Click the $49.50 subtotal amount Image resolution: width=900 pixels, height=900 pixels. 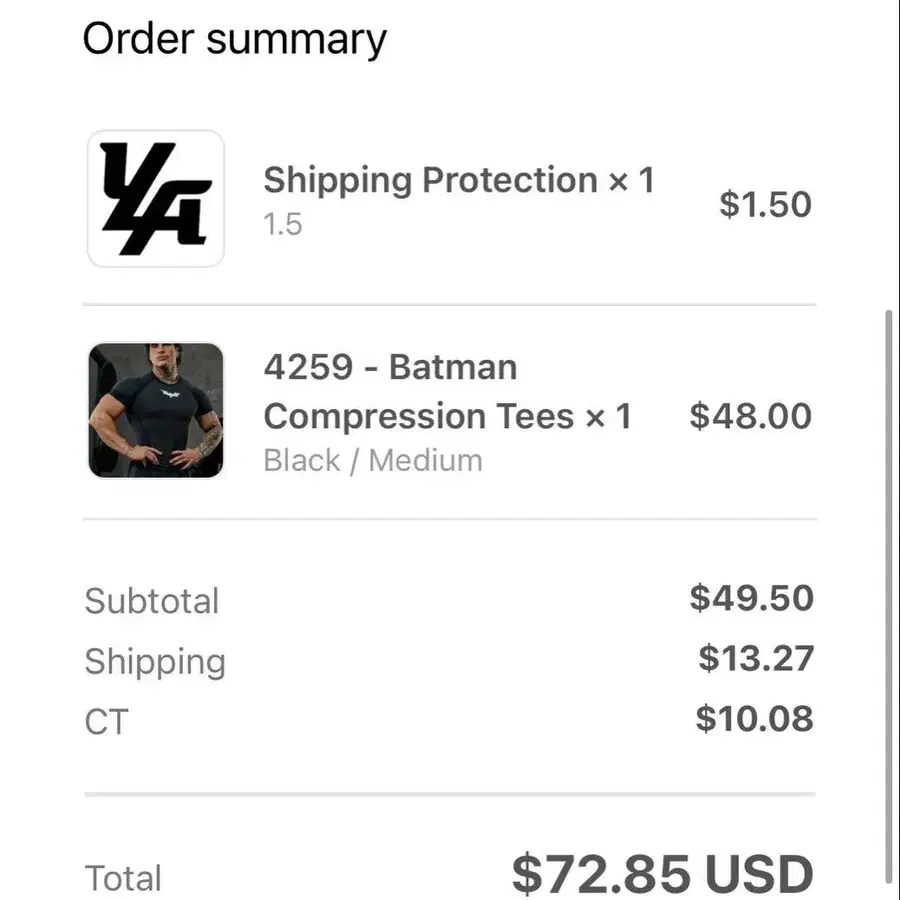[x=751, y=598]
